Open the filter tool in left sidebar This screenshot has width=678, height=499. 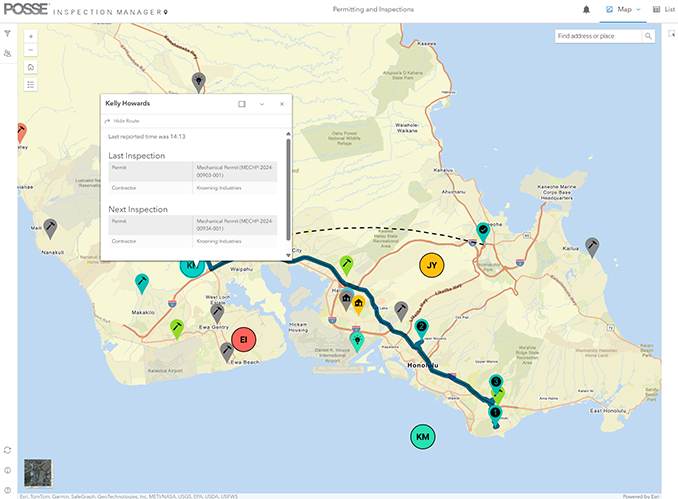7,34
